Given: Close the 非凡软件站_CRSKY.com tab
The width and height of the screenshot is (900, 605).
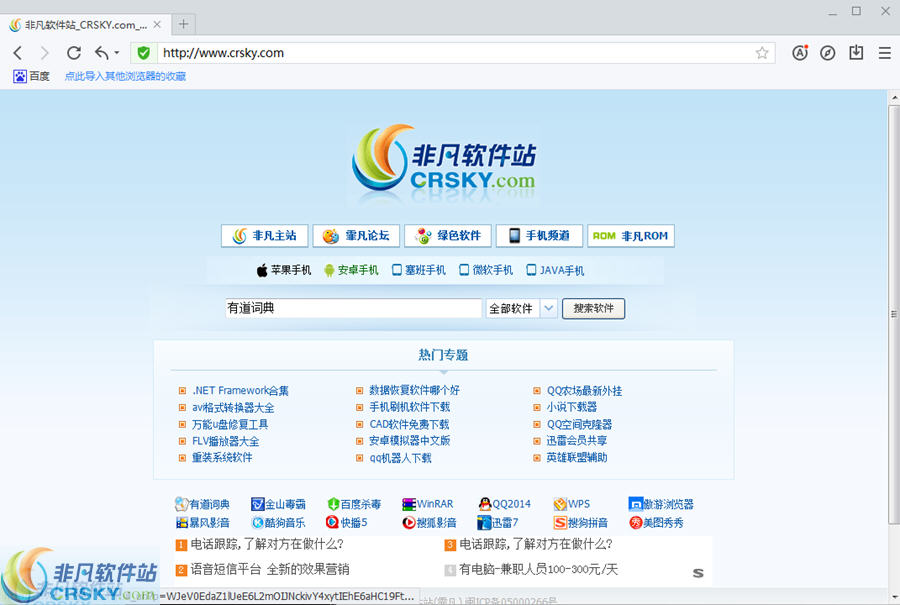Looking at the screenshot, I should [157, 25].
